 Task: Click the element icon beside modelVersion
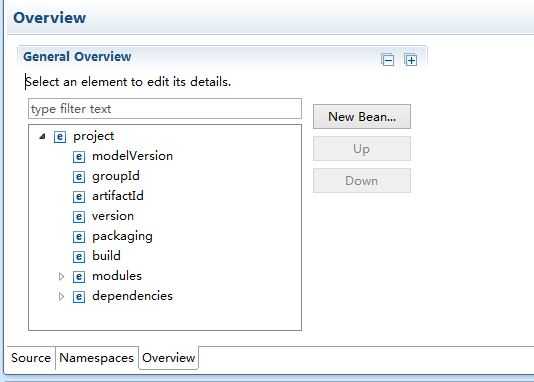point(79,157)
